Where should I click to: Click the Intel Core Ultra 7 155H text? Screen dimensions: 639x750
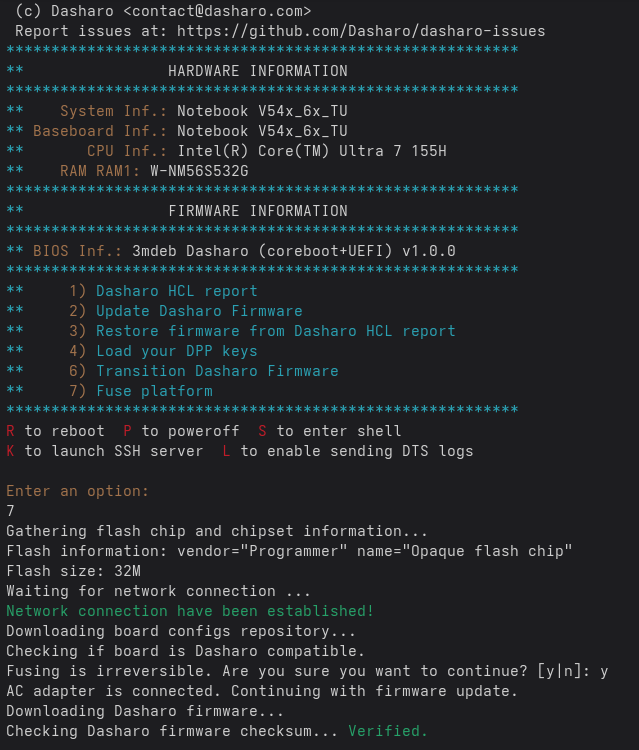point(312,151)
